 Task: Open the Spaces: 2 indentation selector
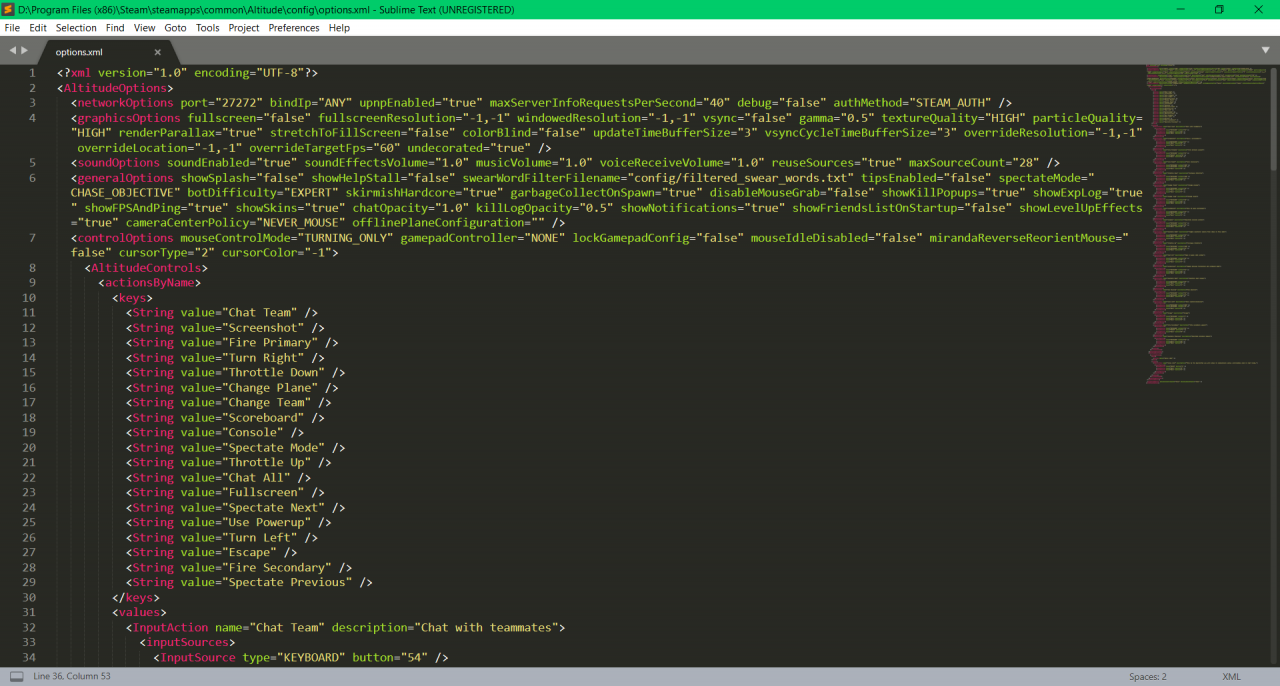point(1147,677)
